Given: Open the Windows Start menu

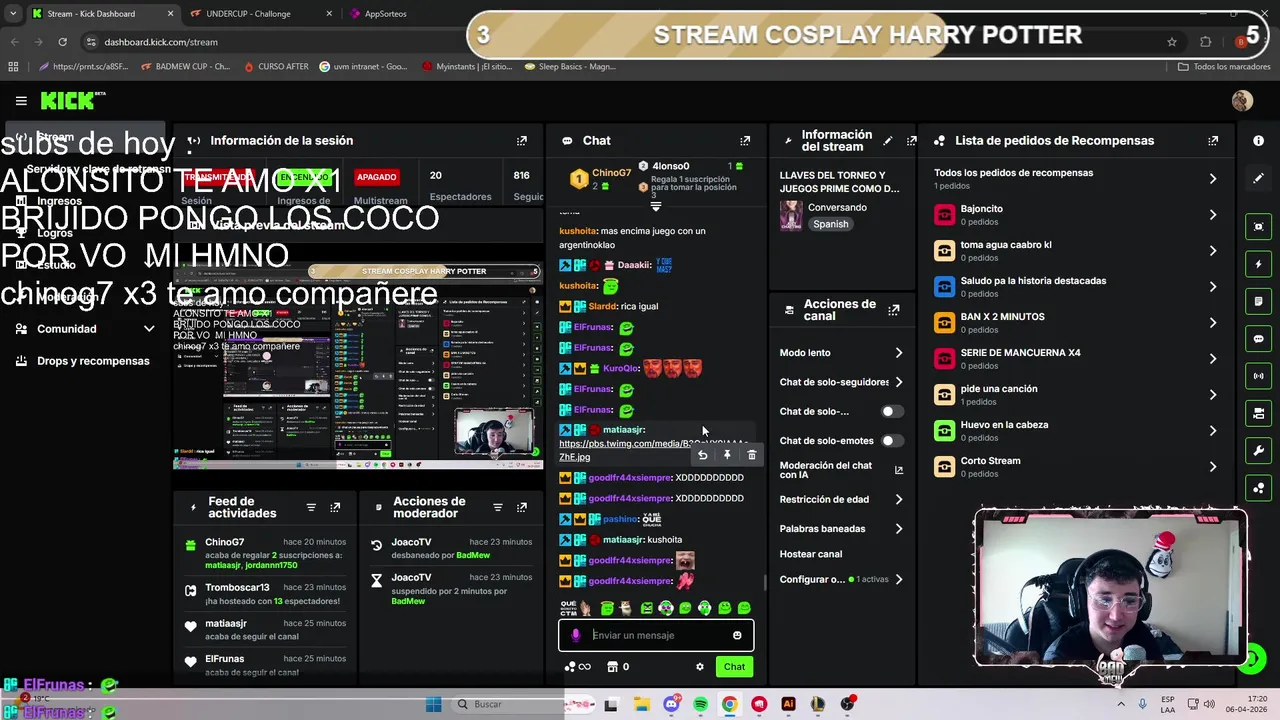Looking at the screenshot, I should (433, 704).
